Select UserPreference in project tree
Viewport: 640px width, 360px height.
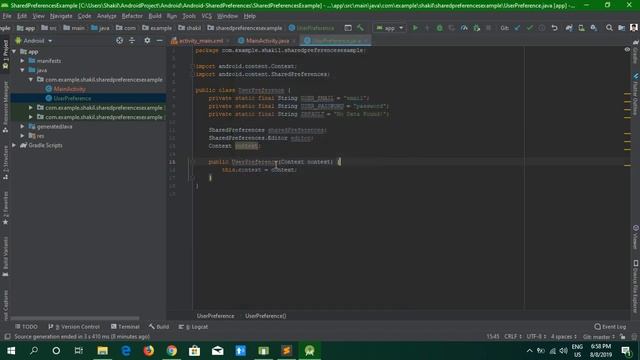click(x=72, y=98)
